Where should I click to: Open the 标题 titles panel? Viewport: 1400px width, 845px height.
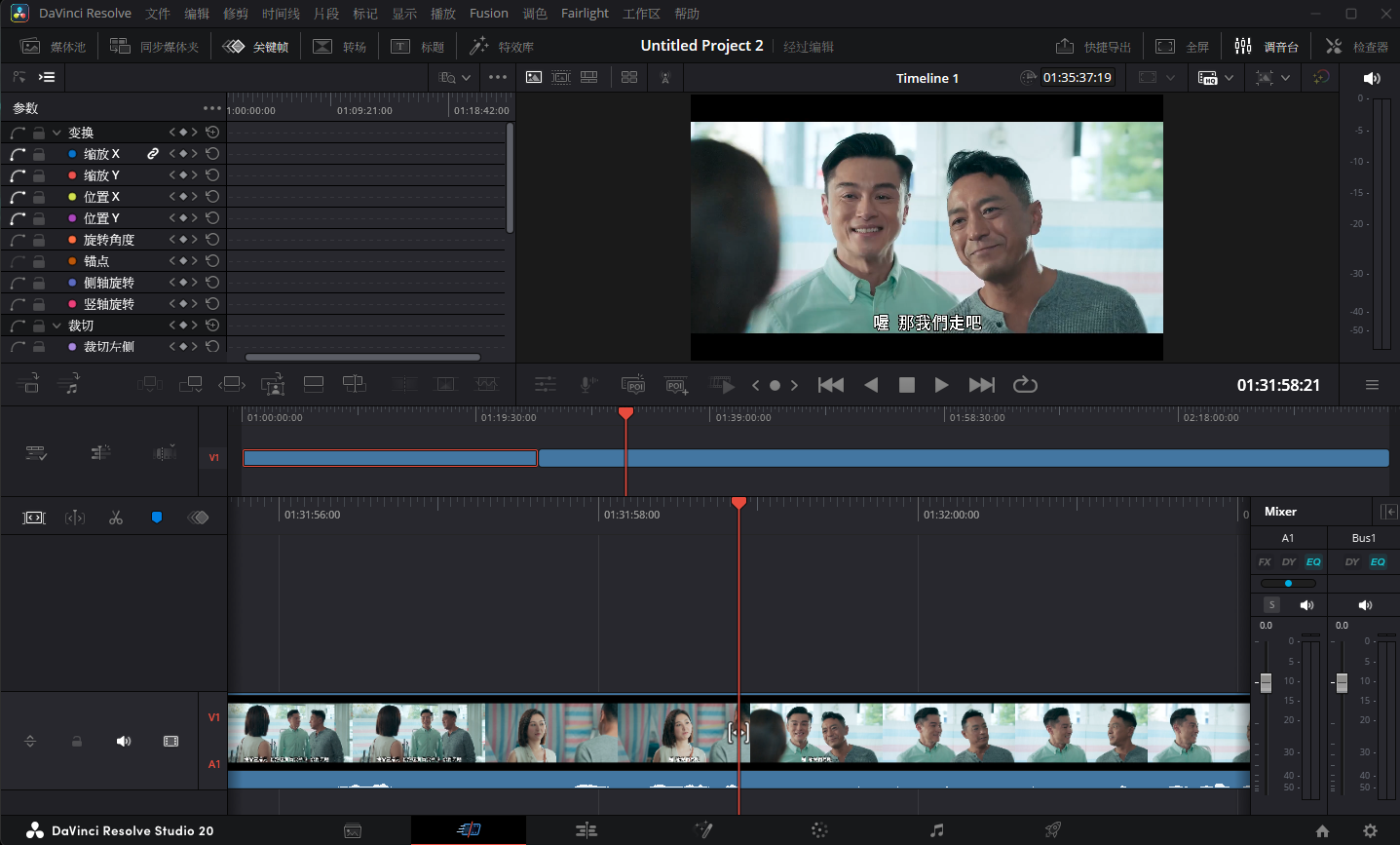click(x=417, y=46)
